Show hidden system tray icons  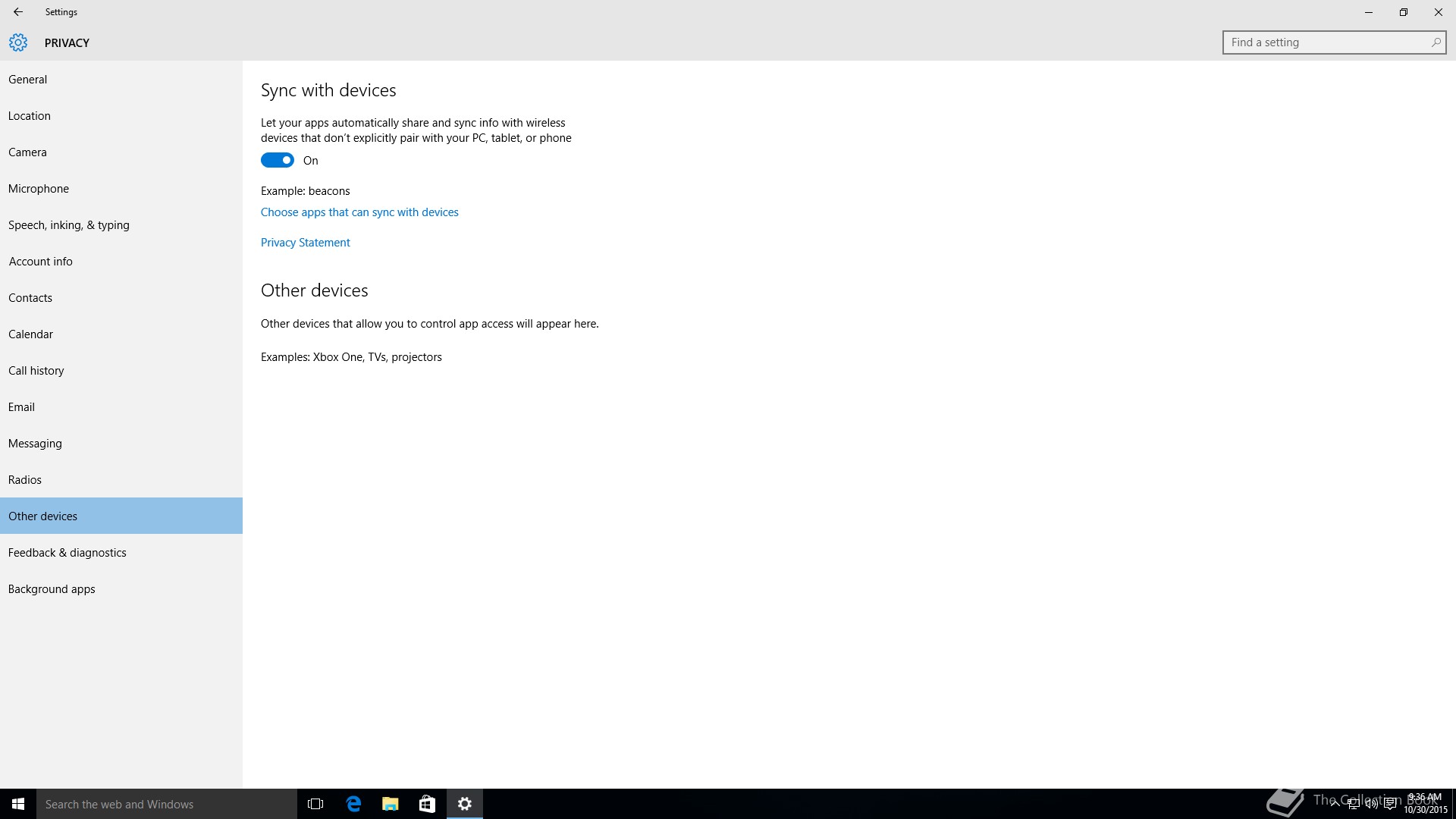pos(1335,805)
